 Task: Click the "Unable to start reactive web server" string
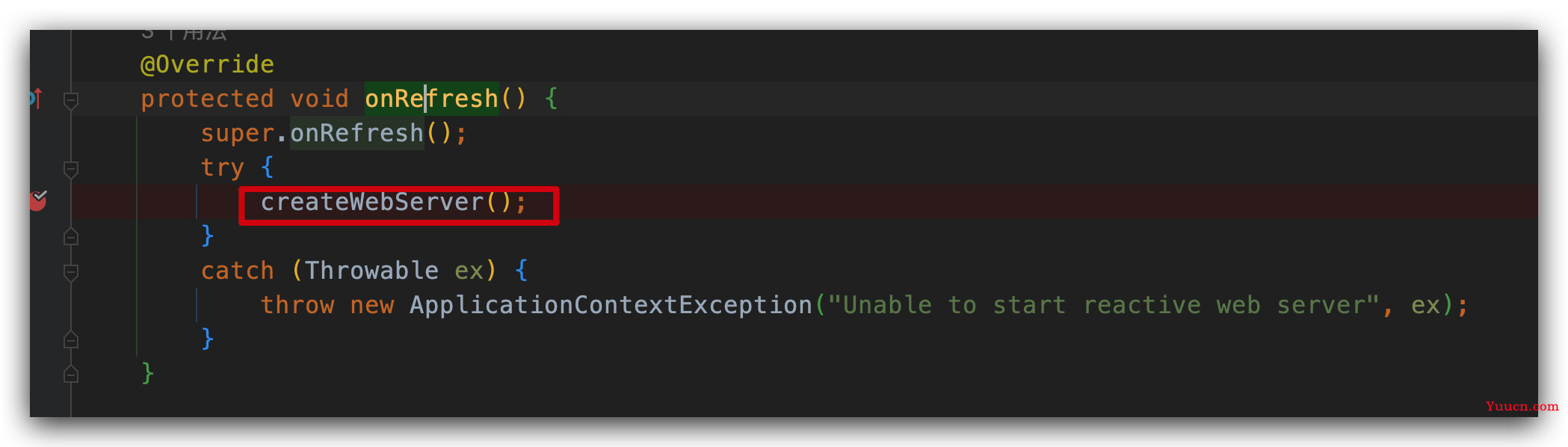[x=1104, y=305]
